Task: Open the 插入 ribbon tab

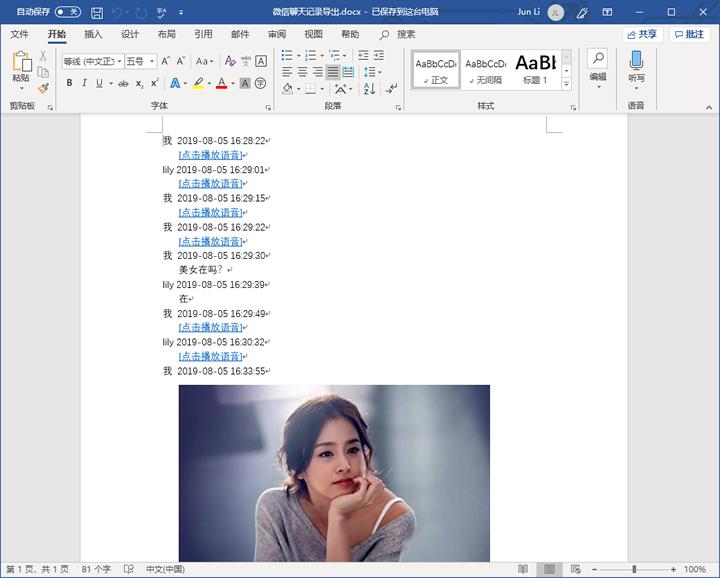Action: 93,34
